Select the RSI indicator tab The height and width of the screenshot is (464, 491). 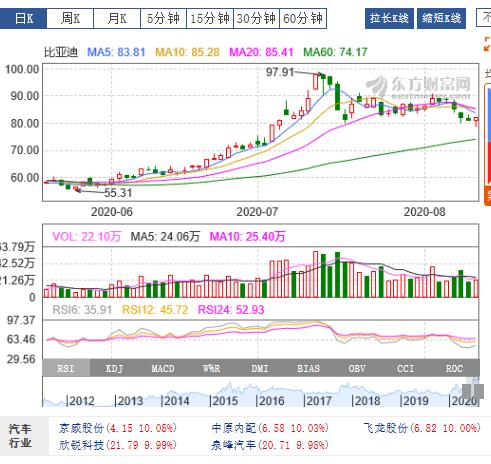pyautogui.click(x=66, y=368)
